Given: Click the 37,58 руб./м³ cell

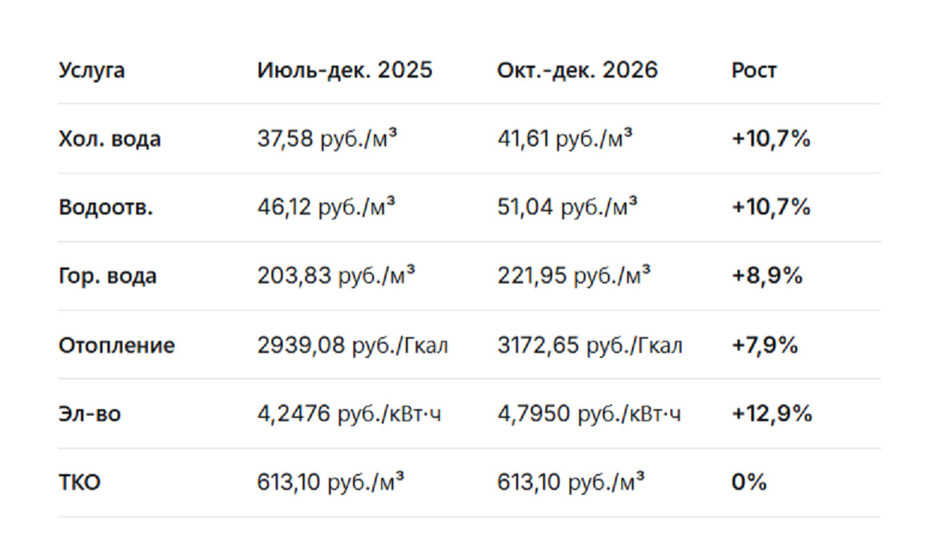Looking at the screenshot, I should (327, 139).
